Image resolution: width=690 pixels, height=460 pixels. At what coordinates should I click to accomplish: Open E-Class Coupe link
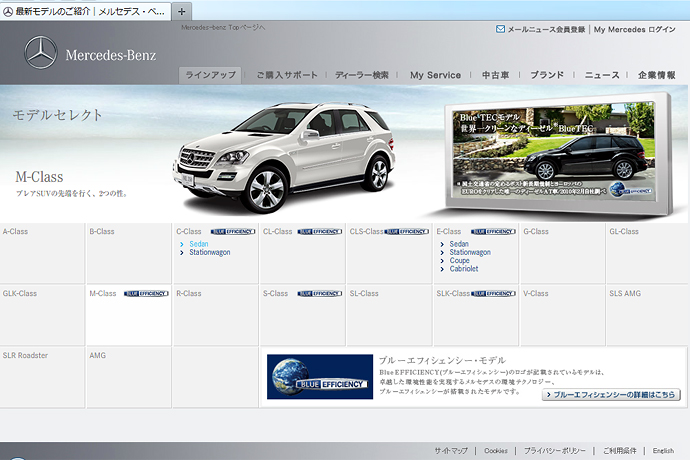click(459, 261)
